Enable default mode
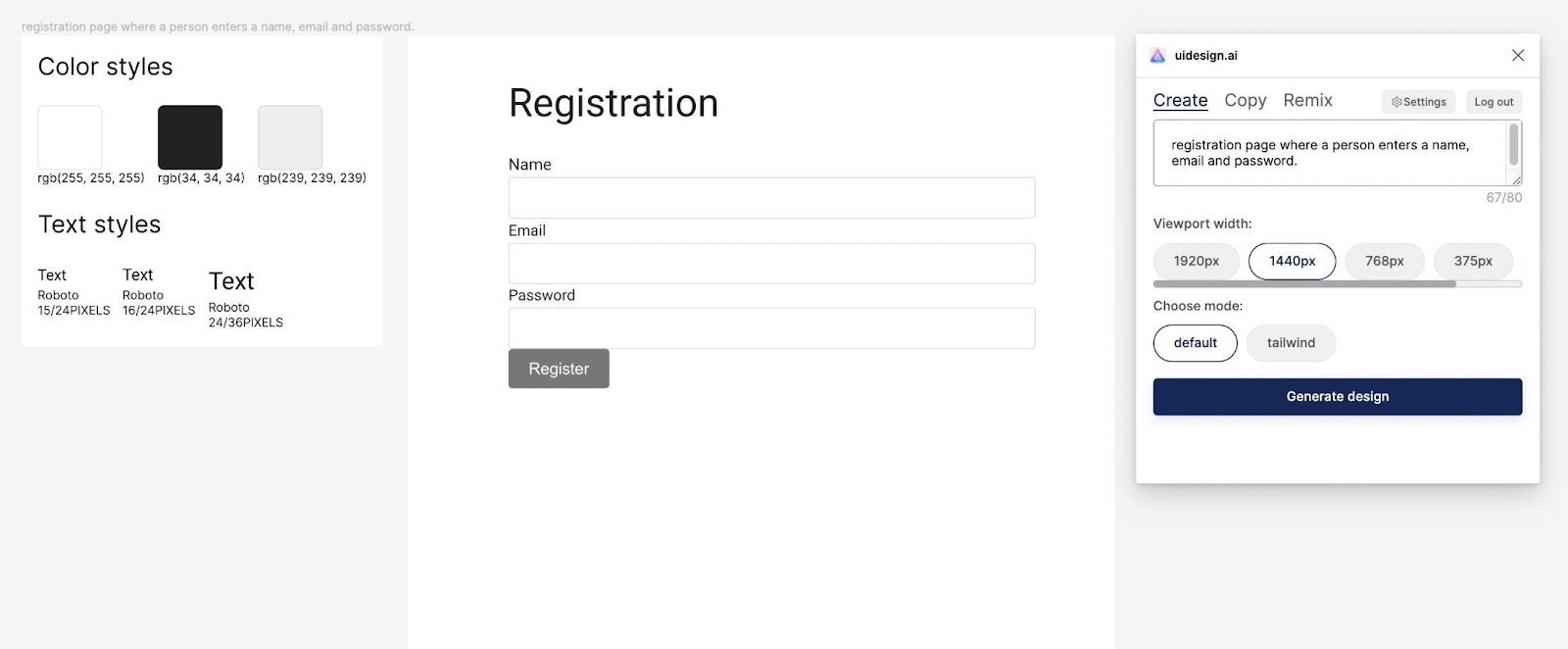The width and height of the screenshot is (1568, 649). coord(1195,343)
